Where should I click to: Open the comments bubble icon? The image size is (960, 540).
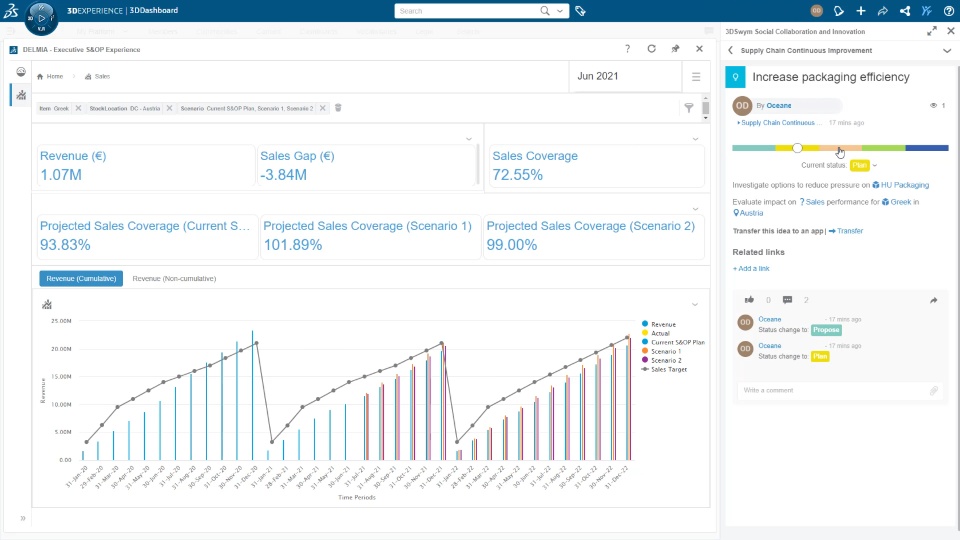(x=787, y=300)
